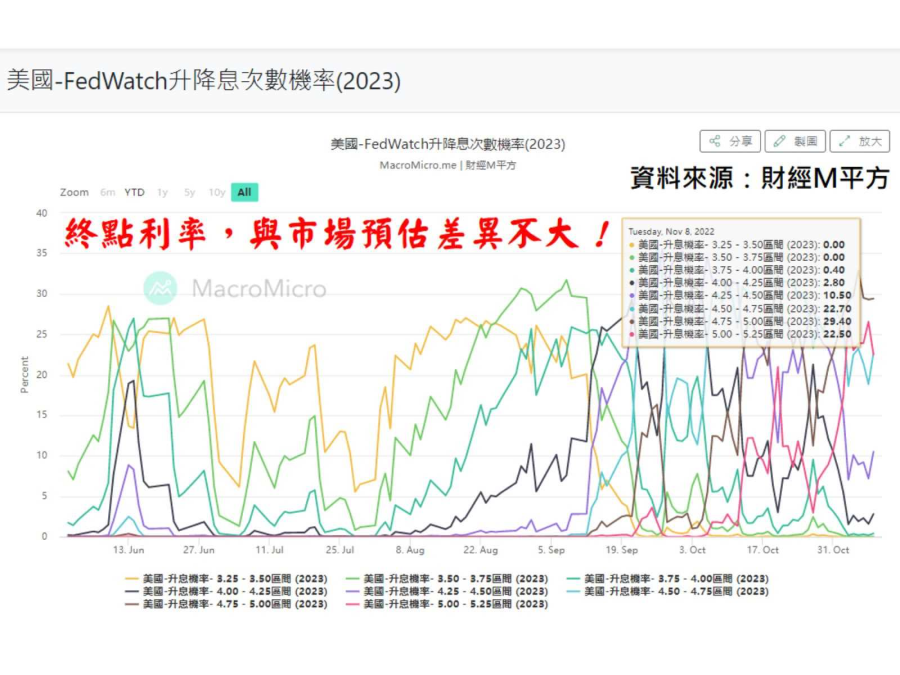Click the page heading 美國-FedWatch升降息次數機率(2023)
Screen dimensions: 900x675
204,81
